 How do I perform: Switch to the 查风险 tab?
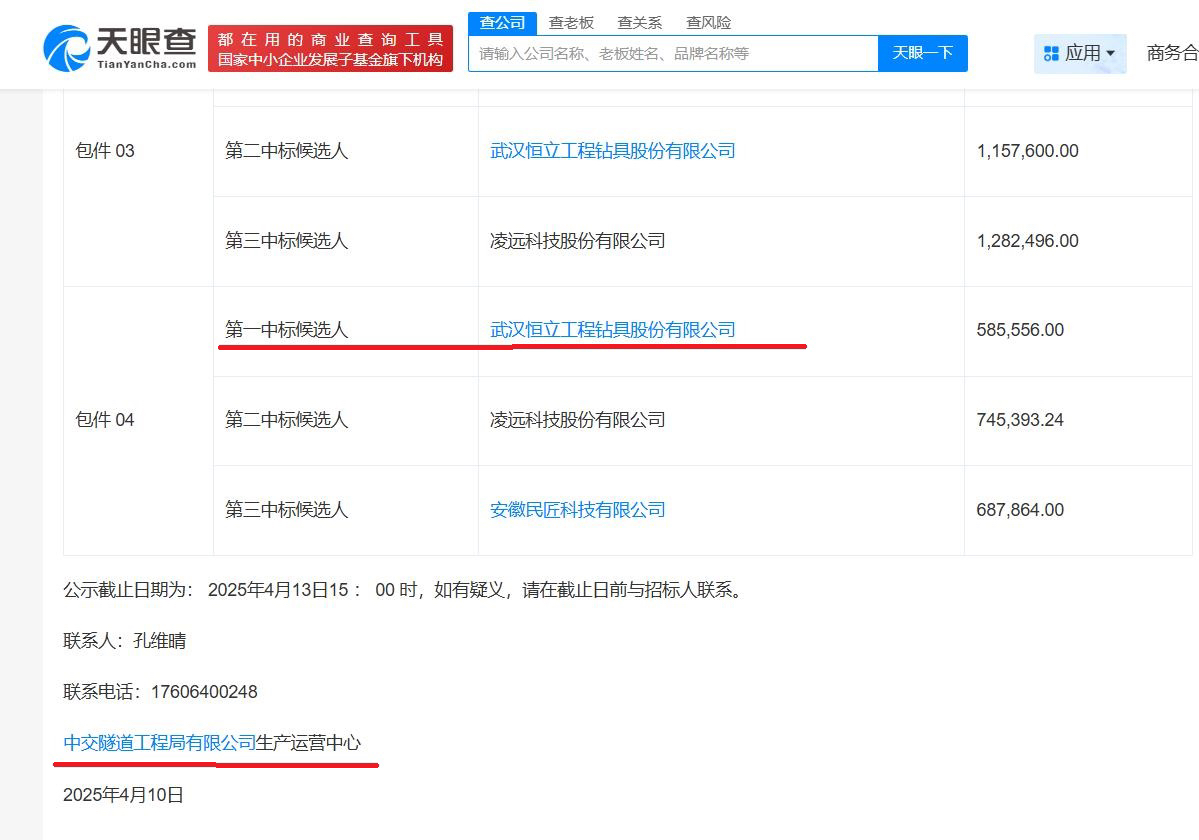coord(709,23)
